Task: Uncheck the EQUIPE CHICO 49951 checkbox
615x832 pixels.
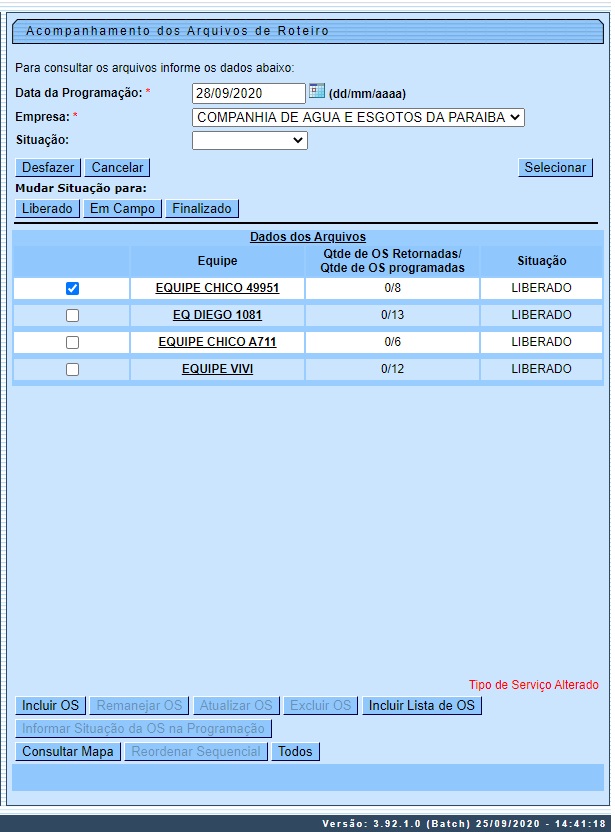Action: tap(72, 288)
